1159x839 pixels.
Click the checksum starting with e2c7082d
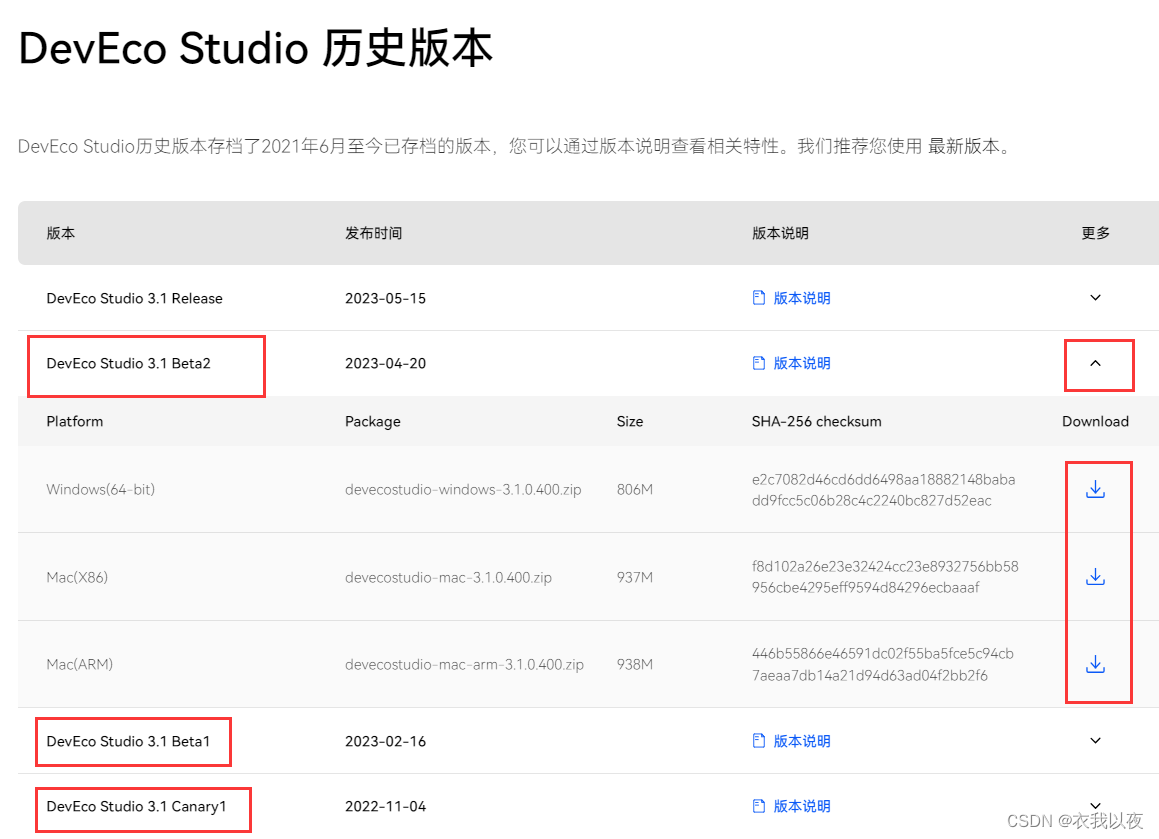point(883,490)
